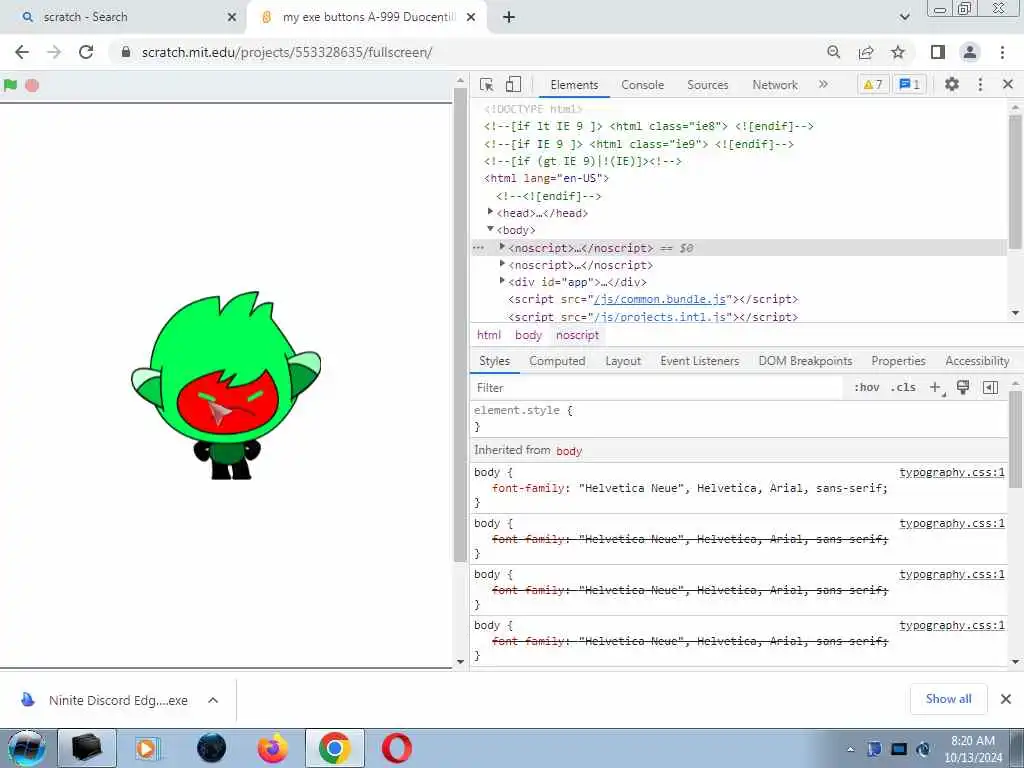Image resolution: width=1024 pixels, height=768 pixels.
Task: Open the Computed styles tab
Action: point(557,361)
